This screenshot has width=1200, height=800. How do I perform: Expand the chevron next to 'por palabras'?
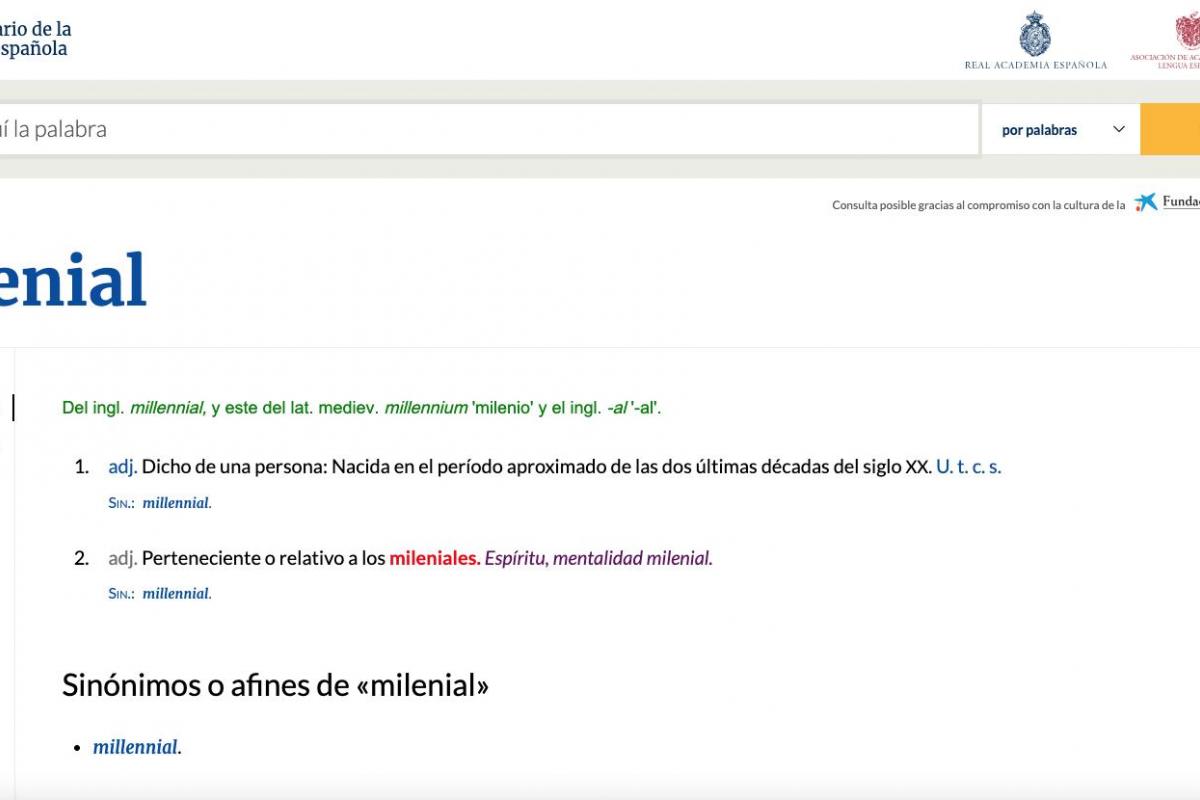tap(1119, 129)
